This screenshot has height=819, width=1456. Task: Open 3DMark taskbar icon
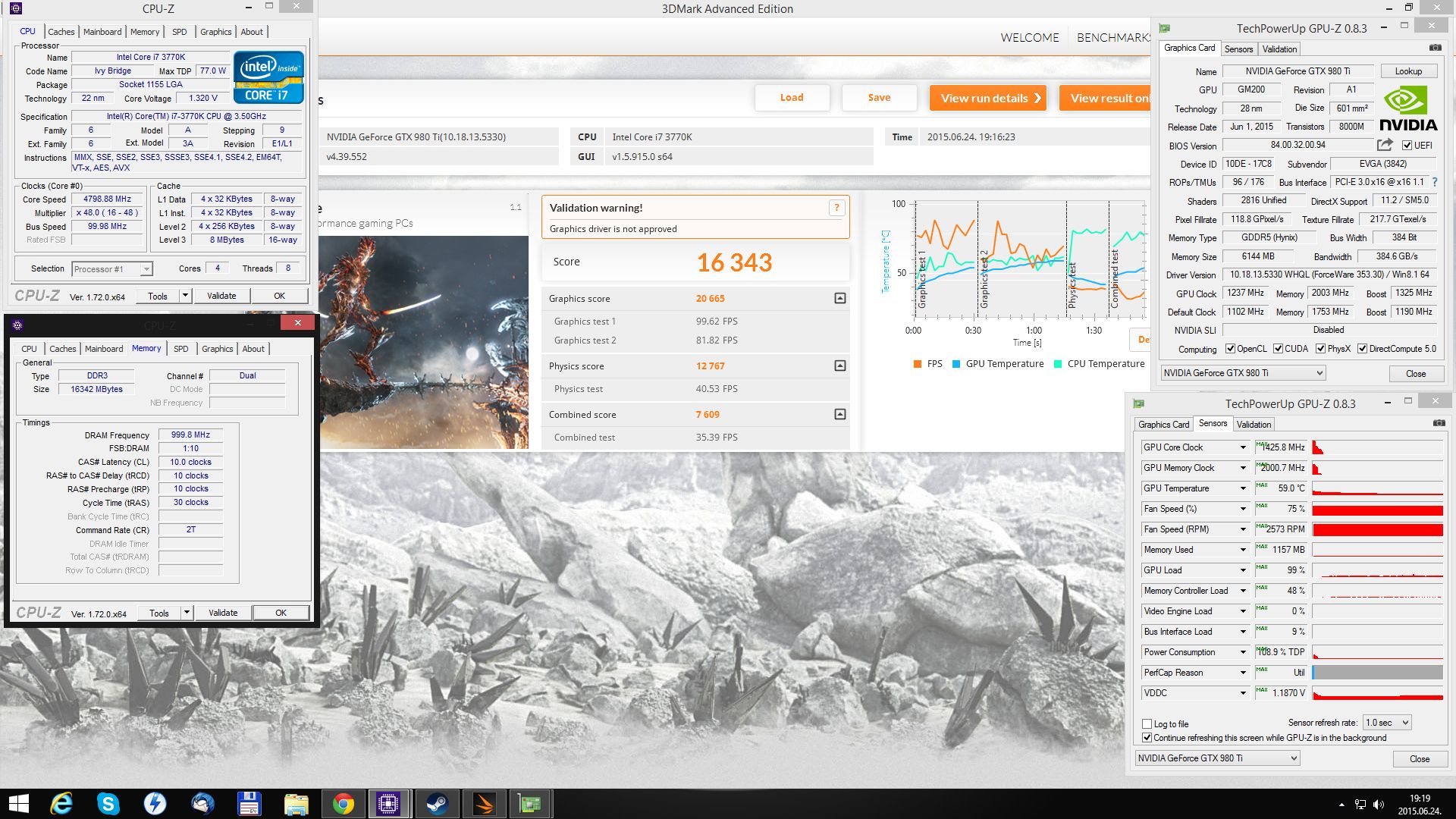point(484,804)
